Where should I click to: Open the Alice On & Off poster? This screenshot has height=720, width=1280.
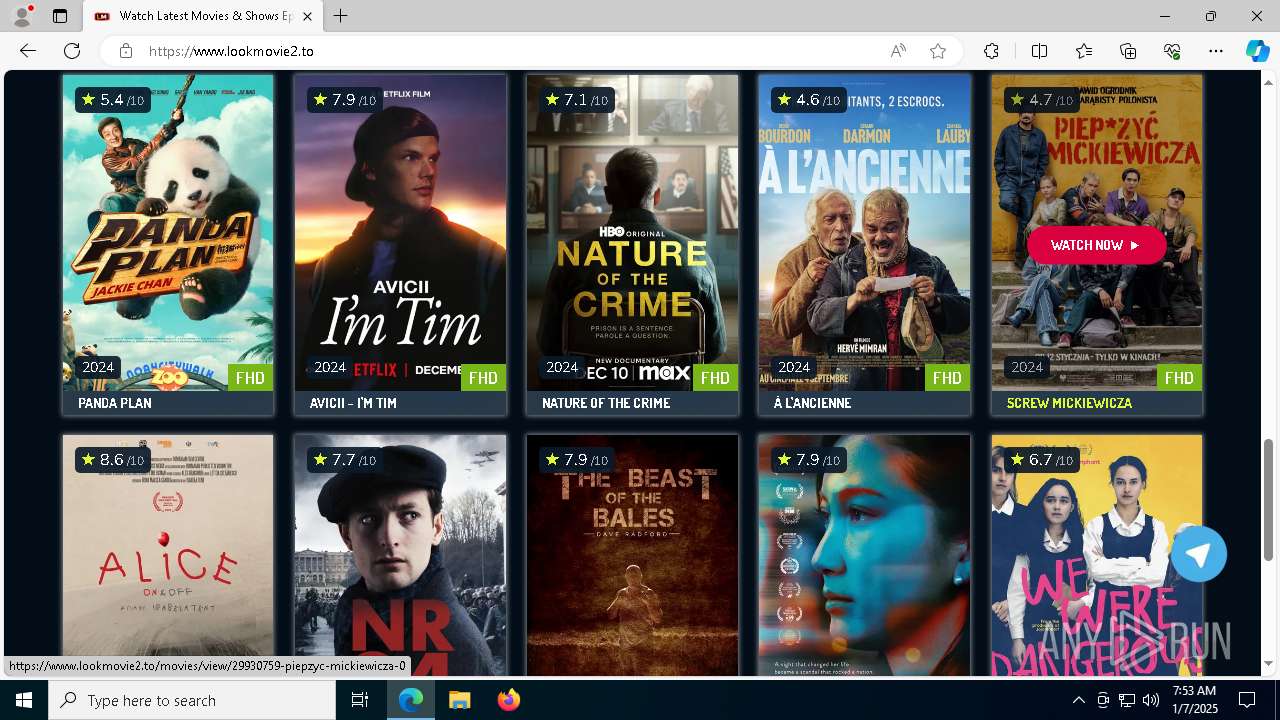click(168, 555)
